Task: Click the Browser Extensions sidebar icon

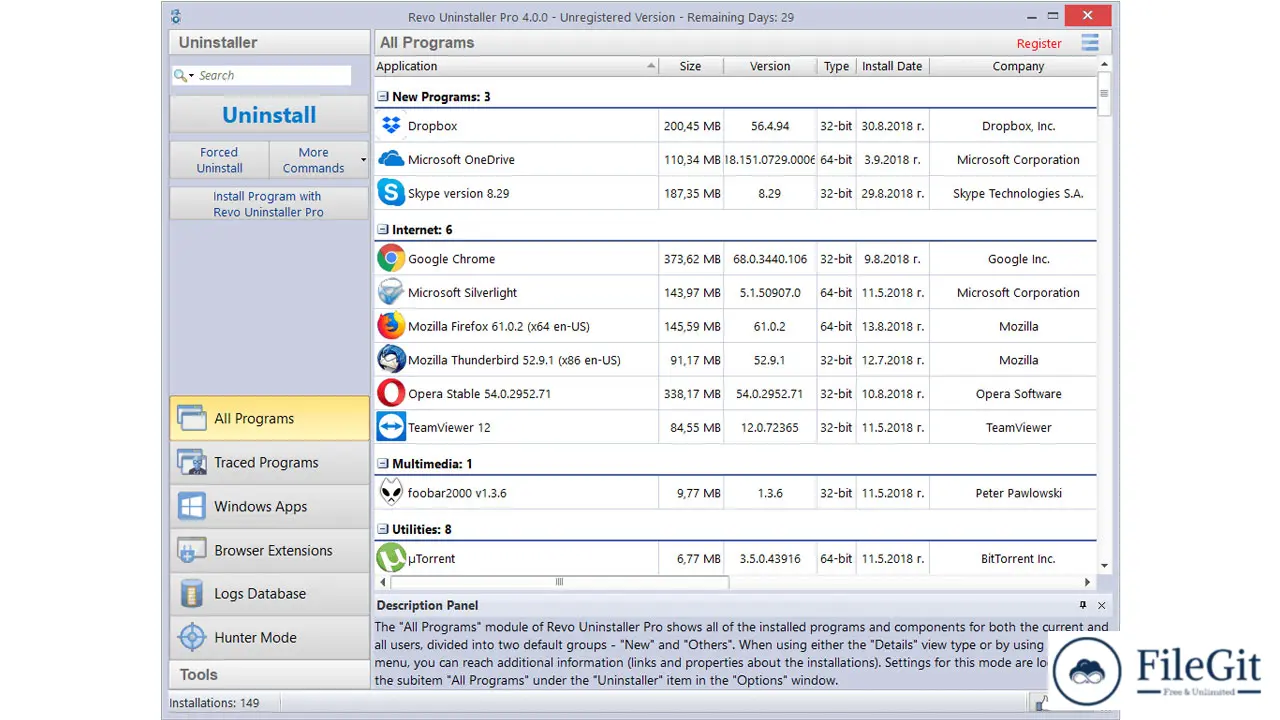Action: tap(192, 550)
